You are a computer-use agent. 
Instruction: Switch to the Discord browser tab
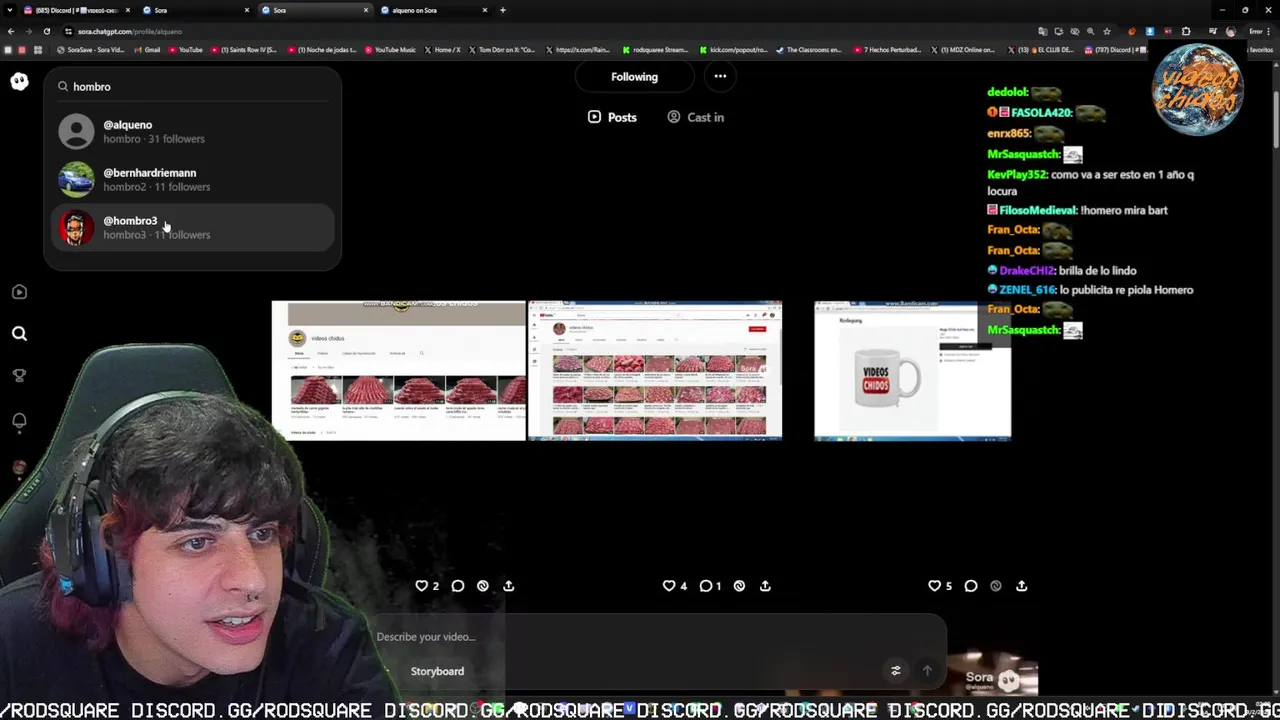coord(76,10)
